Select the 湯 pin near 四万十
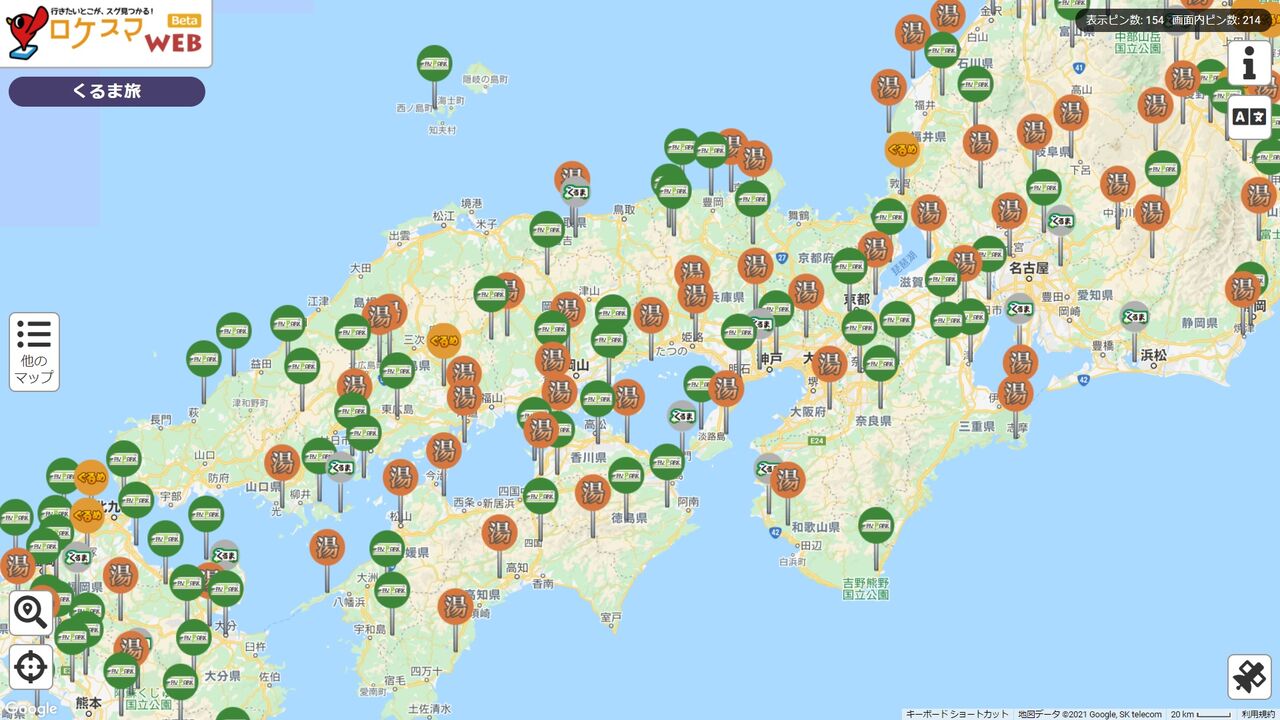Screen dimensions: 1280x720 pos(455,606)
